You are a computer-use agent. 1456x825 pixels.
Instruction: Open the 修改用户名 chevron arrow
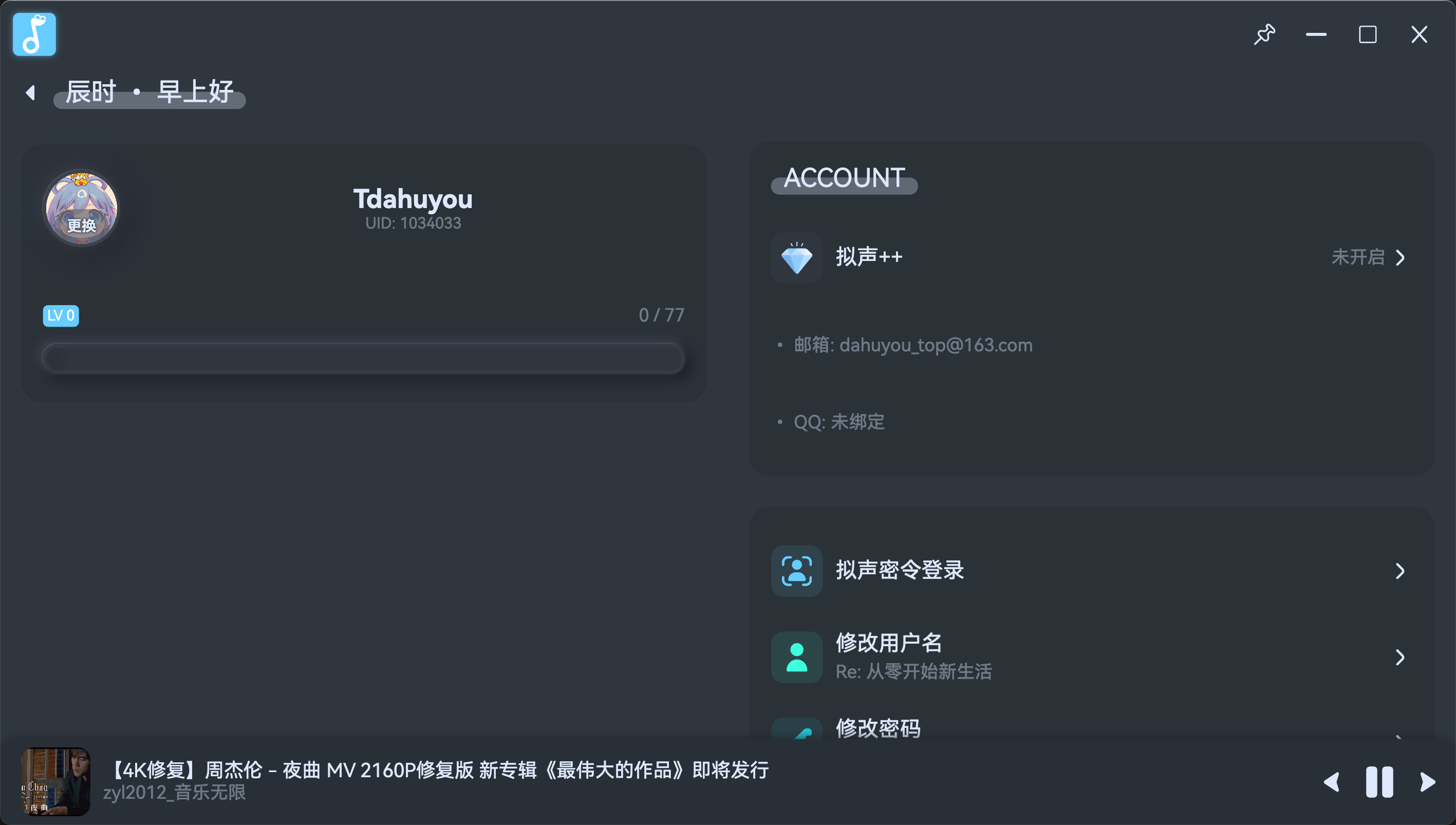(x=1400, y=658)
